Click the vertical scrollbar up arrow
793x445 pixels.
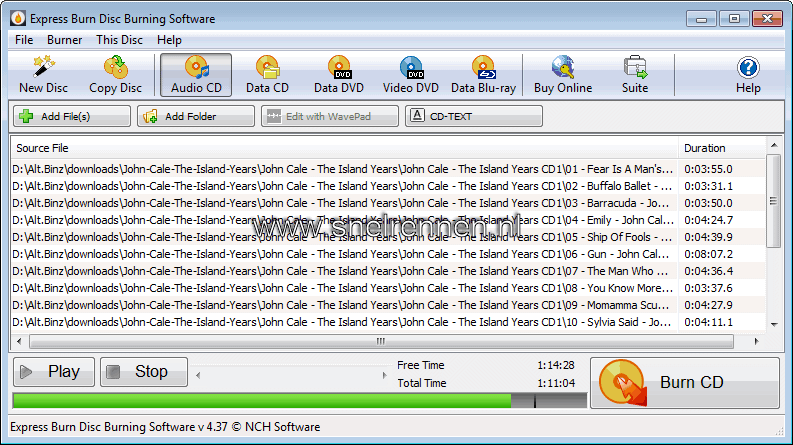point(774,146)
